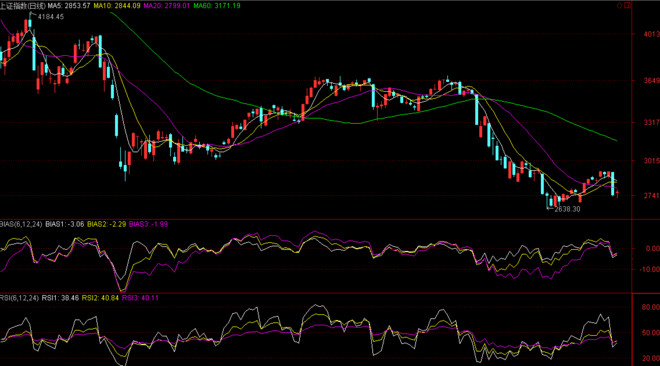Click the purple BIAS3: -1.99 label
The height and width of the screenshot is (366, 660).
click(148, 224)
